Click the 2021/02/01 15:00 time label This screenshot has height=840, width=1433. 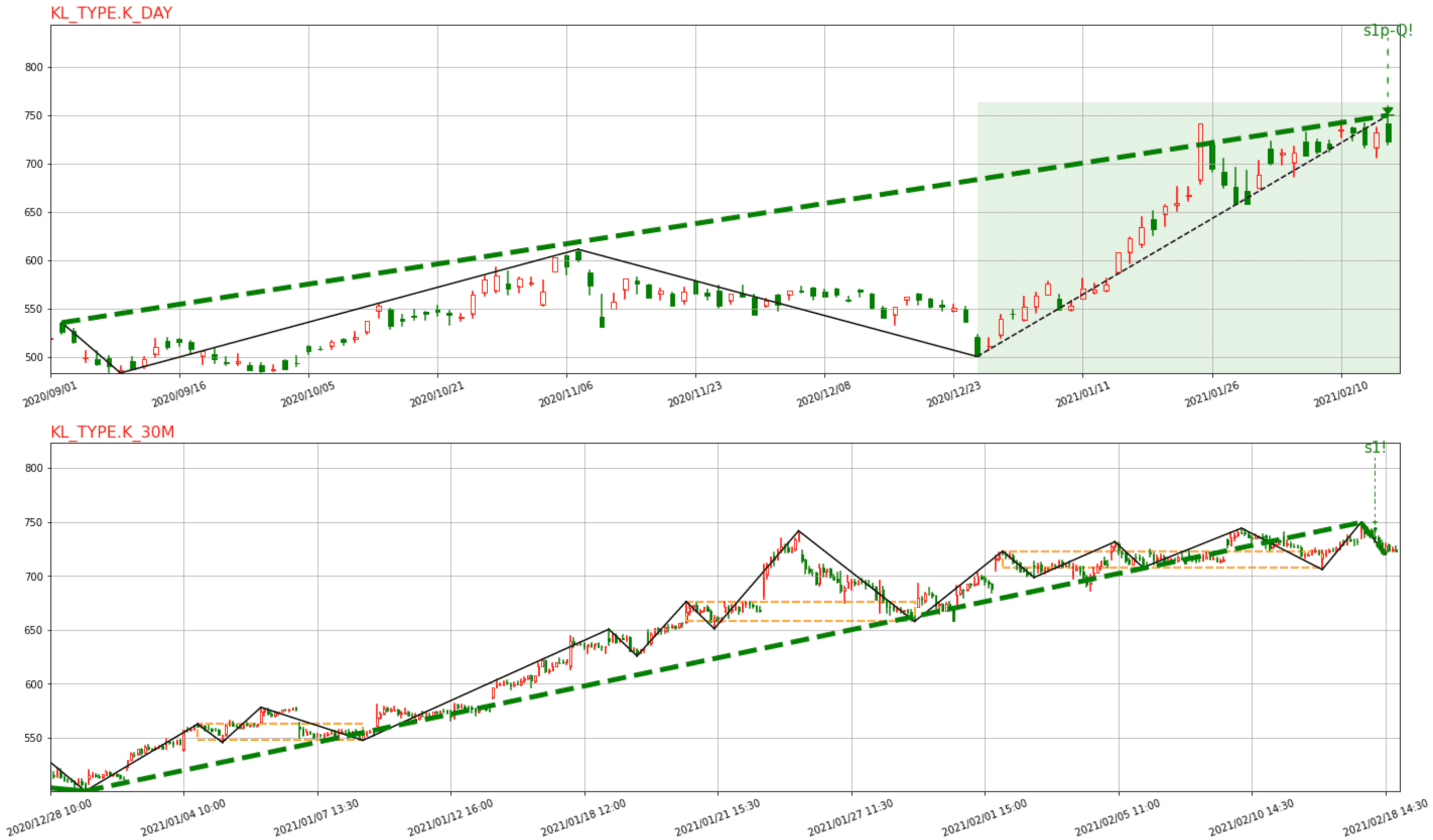tap(985, 817)
